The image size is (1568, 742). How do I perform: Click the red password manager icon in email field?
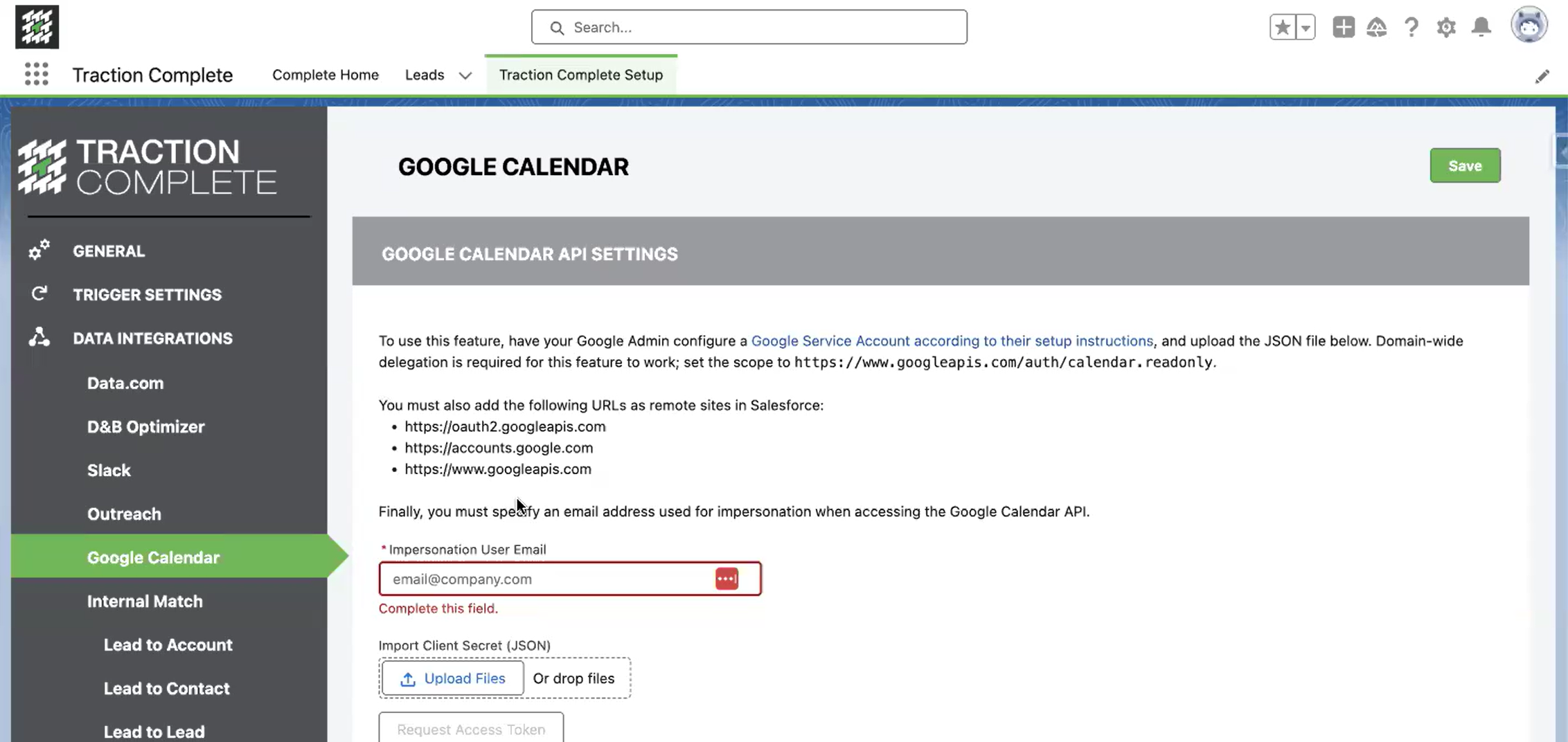[x=727, y=579]
